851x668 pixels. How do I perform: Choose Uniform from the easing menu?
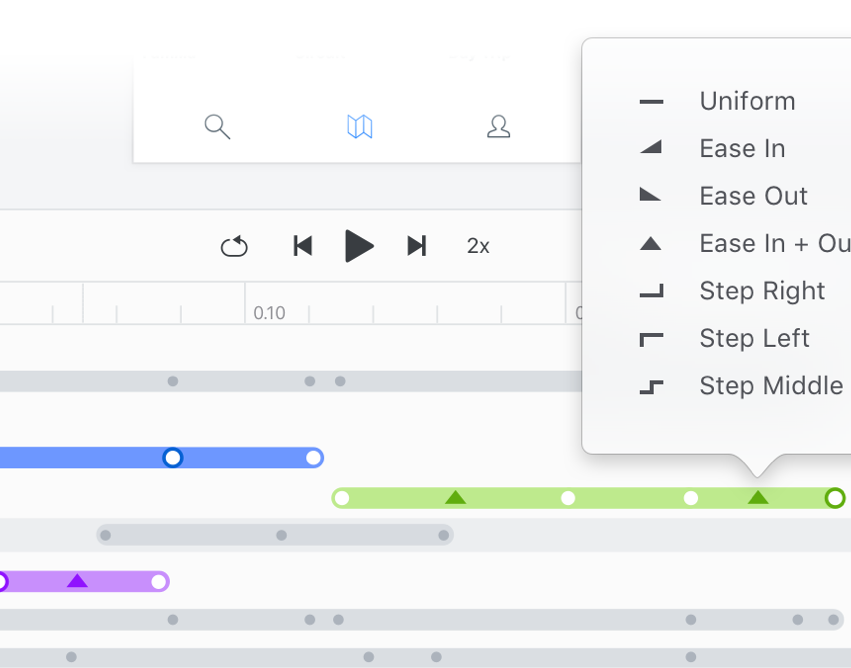pos(747,100)
